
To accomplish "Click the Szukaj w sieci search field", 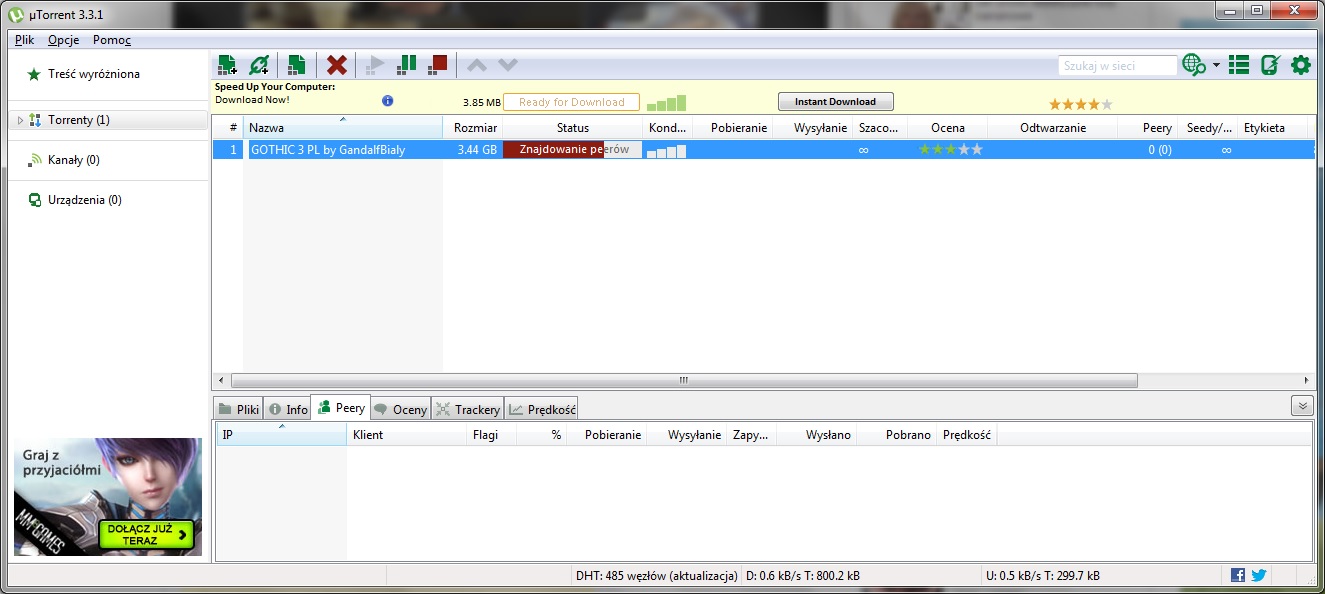I will [x=1117, y=65].
